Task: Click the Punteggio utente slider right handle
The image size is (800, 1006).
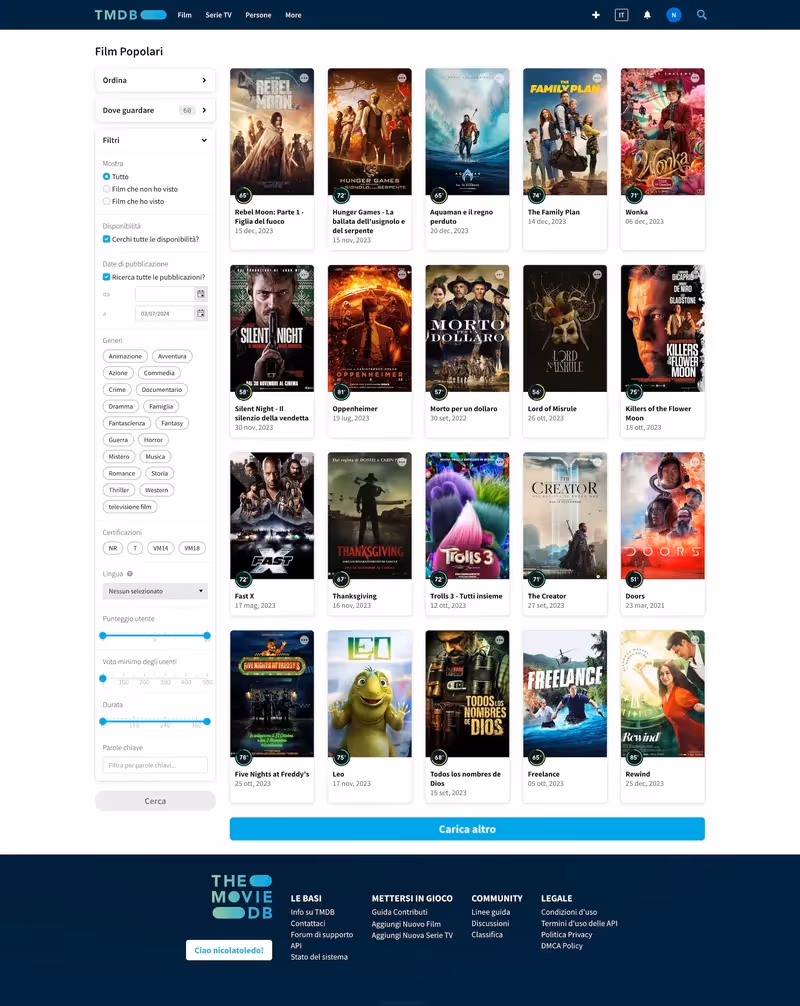Action: pos(207,635)
